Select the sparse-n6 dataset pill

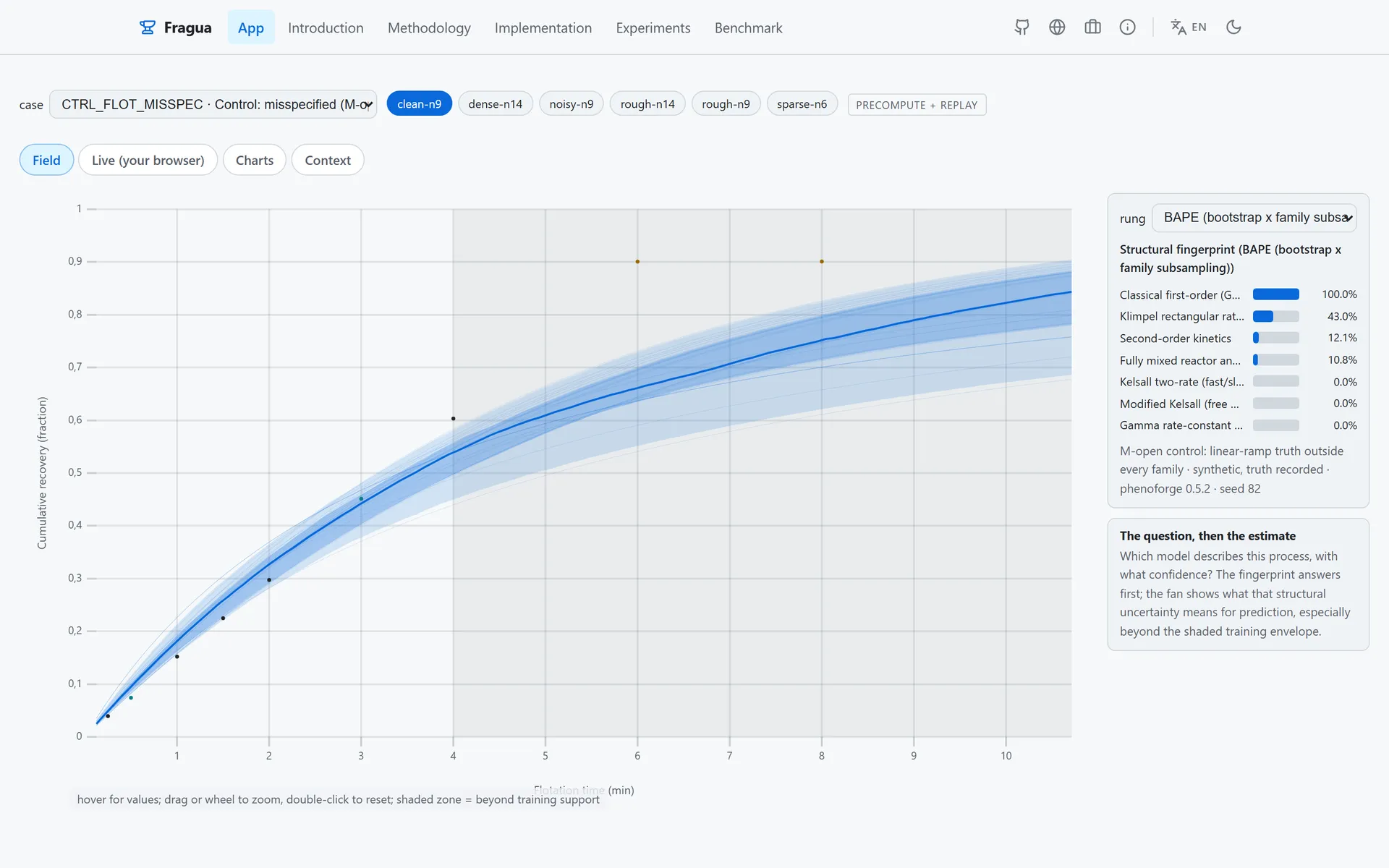pos(802,104)
